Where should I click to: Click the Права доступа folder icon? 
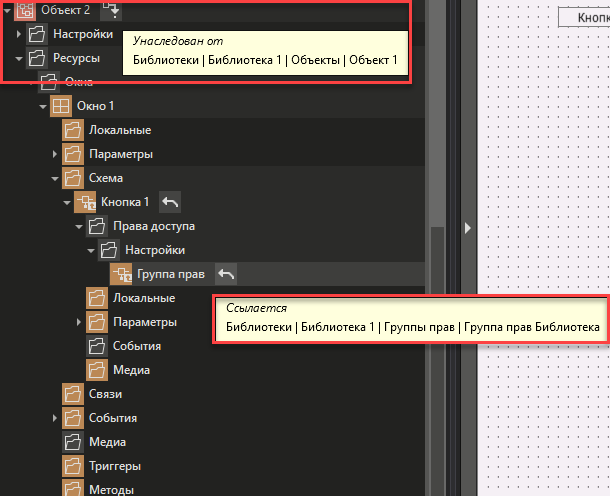[x=97, y=226]
